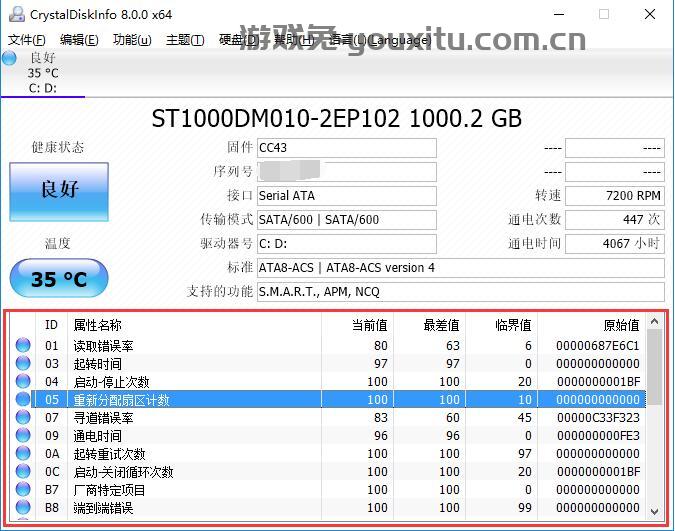The image size is (675, 531).
Task: Click the serial number field
Action: (347, 172)
